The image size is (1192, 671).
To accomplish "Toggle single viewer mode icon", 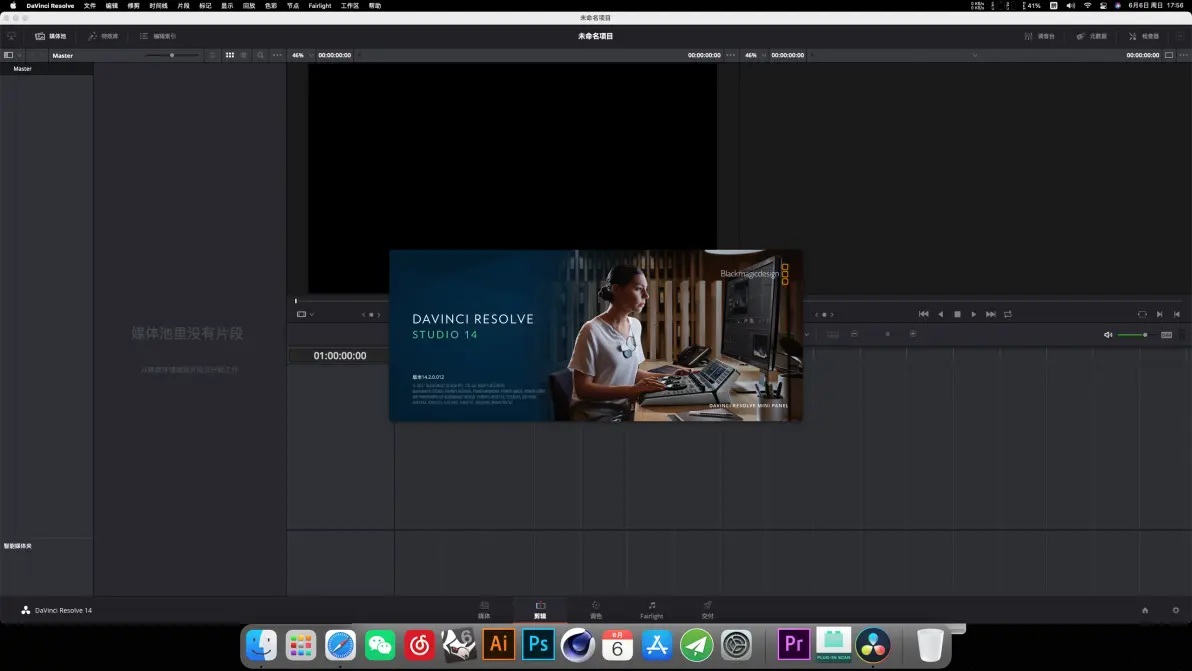I will [1169, 55].
